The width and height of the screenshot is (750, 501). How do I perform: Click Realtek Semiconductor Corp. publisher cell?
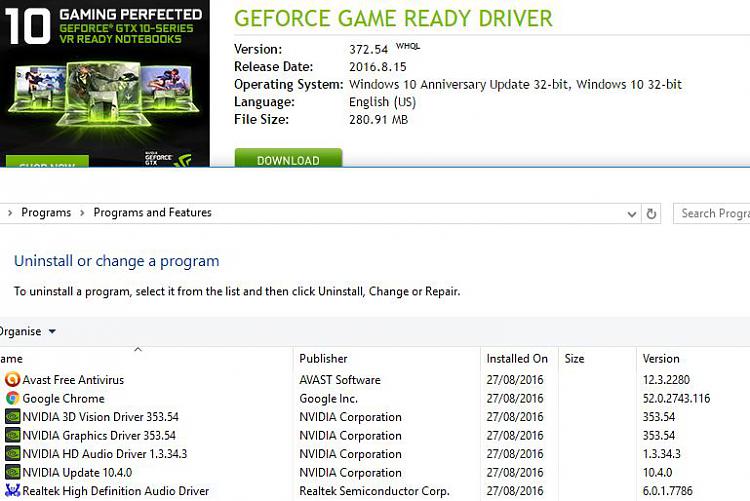tap(375, 490)
